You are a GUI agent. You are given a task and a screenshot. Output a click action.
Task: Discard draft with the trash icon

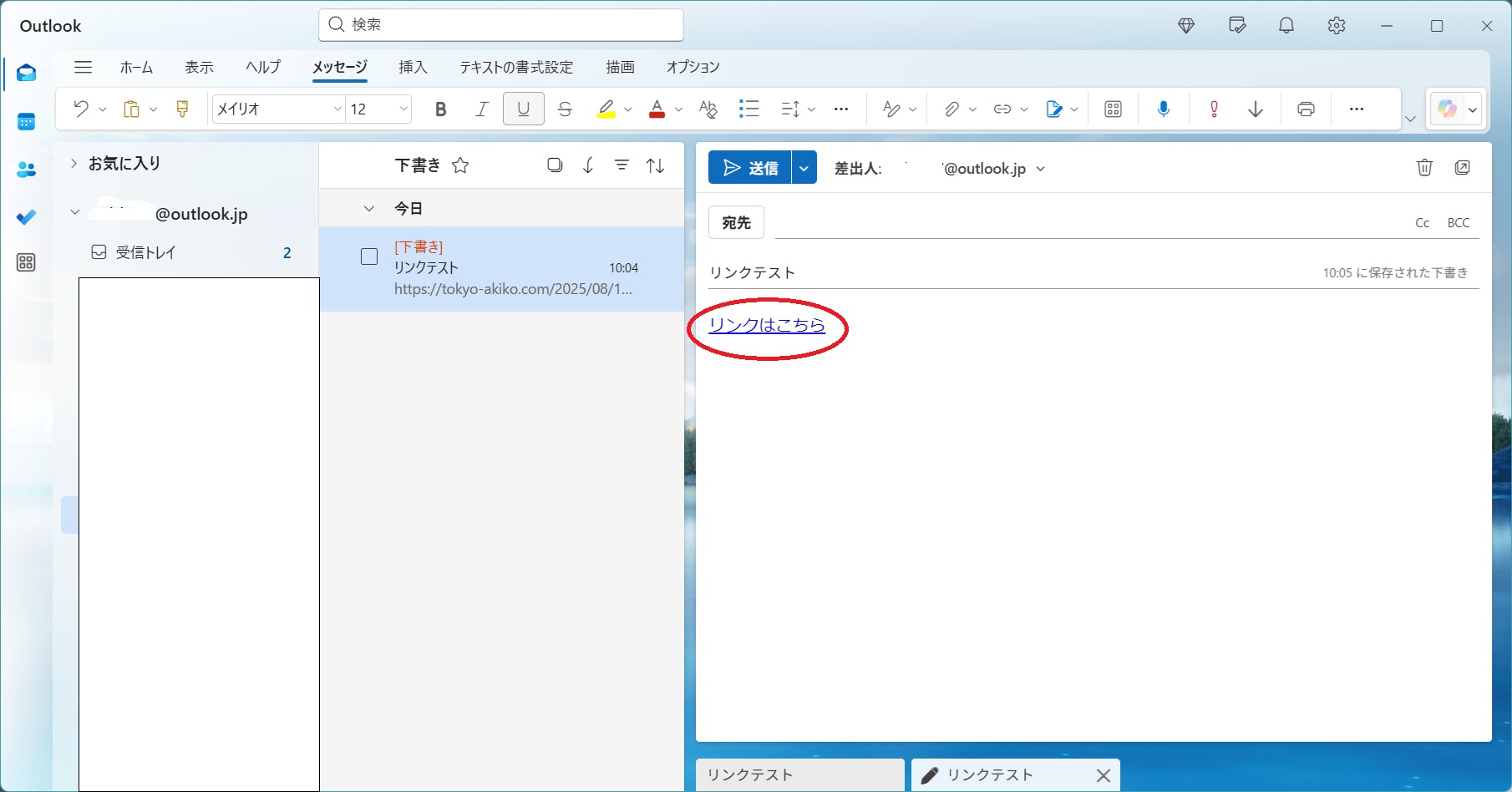pos(1424,168)
